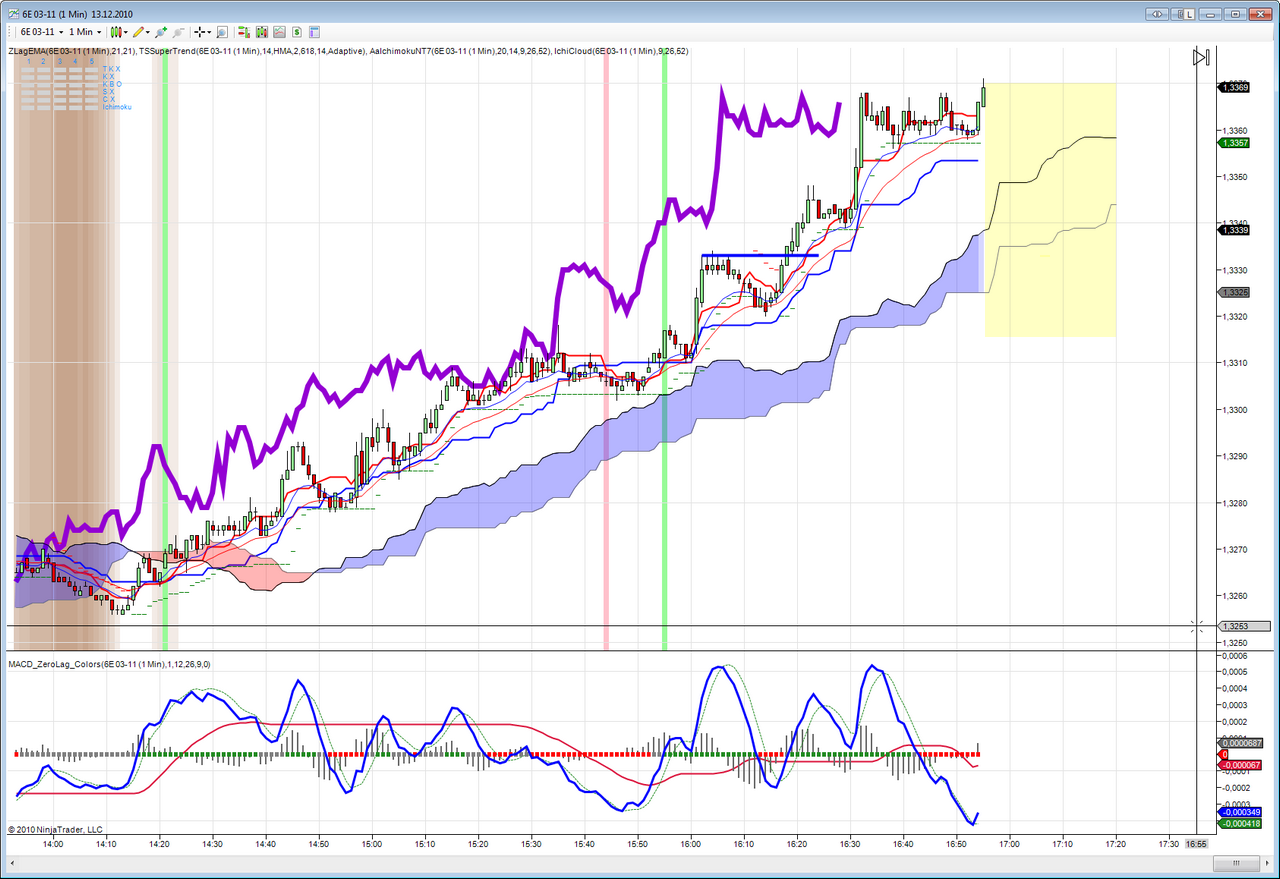1280x879 pixels.
Task: Select the pencil drawing tools icon
Action: coord(139,32)
